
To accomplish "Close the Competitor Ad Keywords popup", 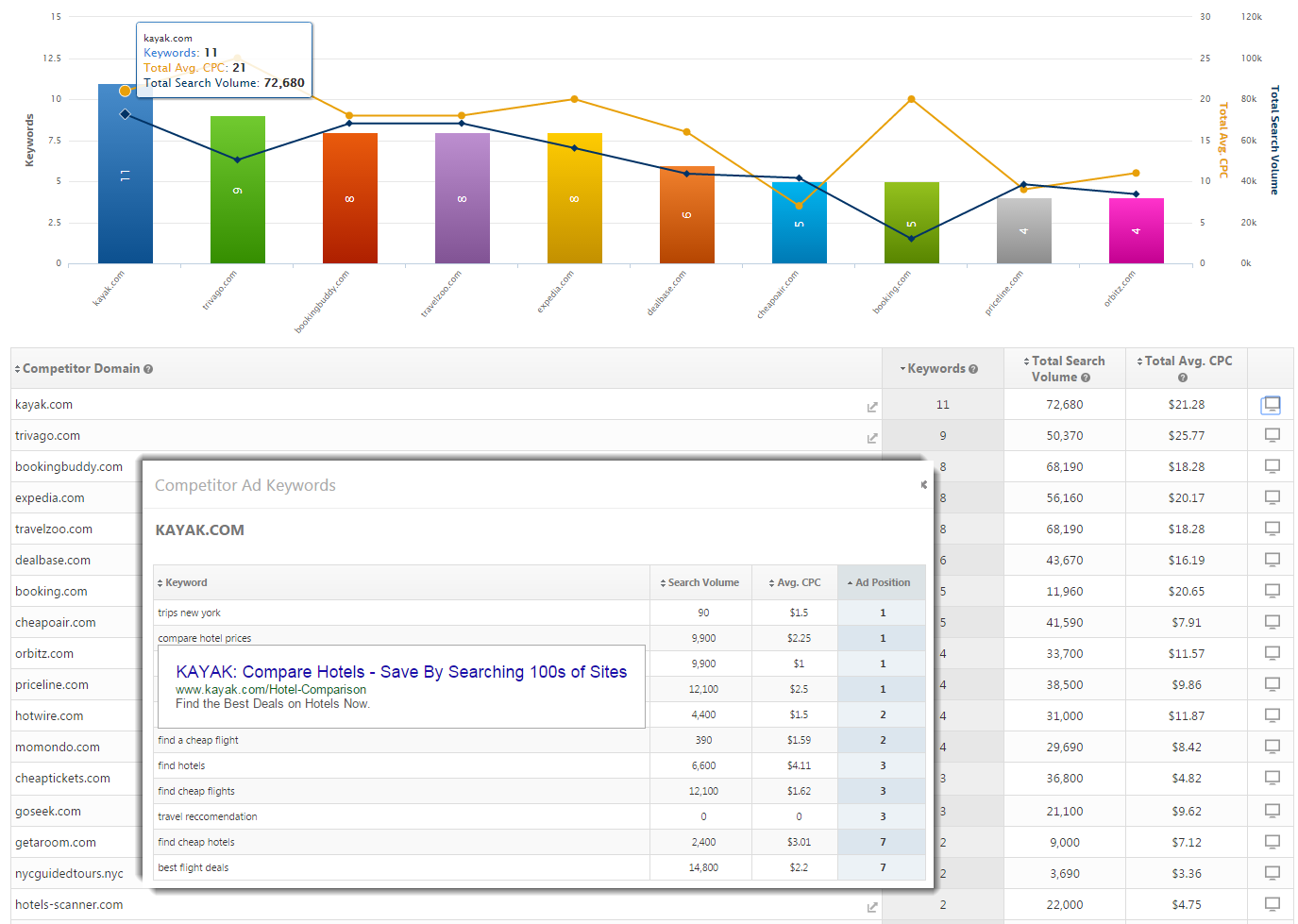I will (923, 485).
